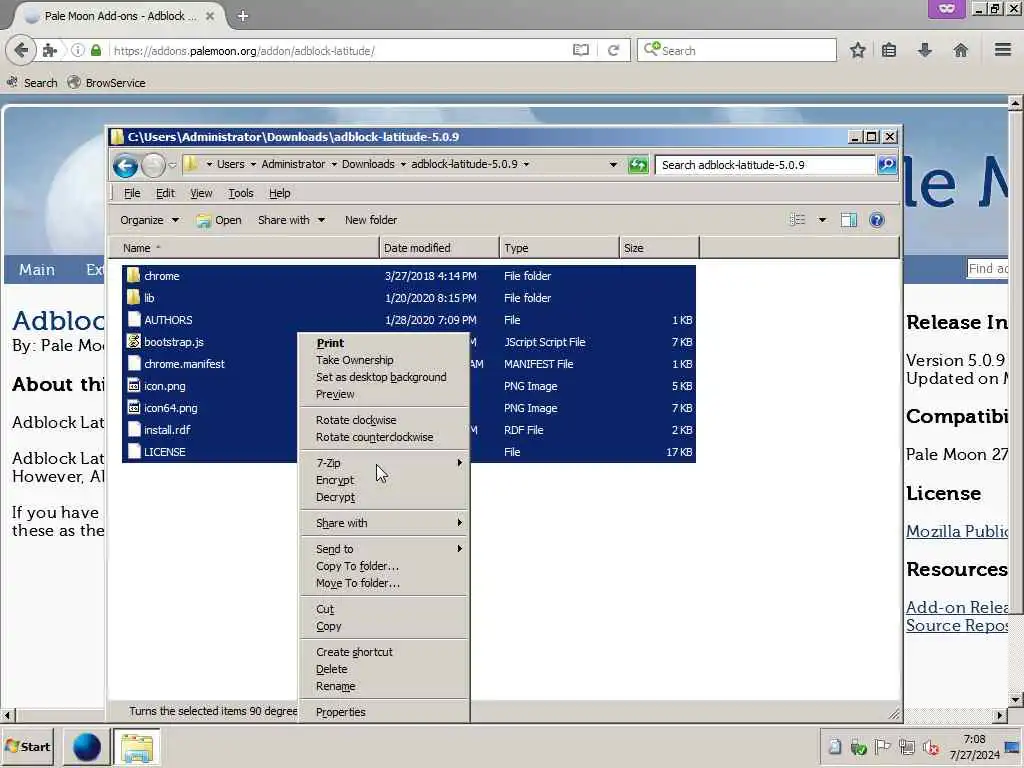
Task: Click the muted volume tray icon
Action: (931, 747)
